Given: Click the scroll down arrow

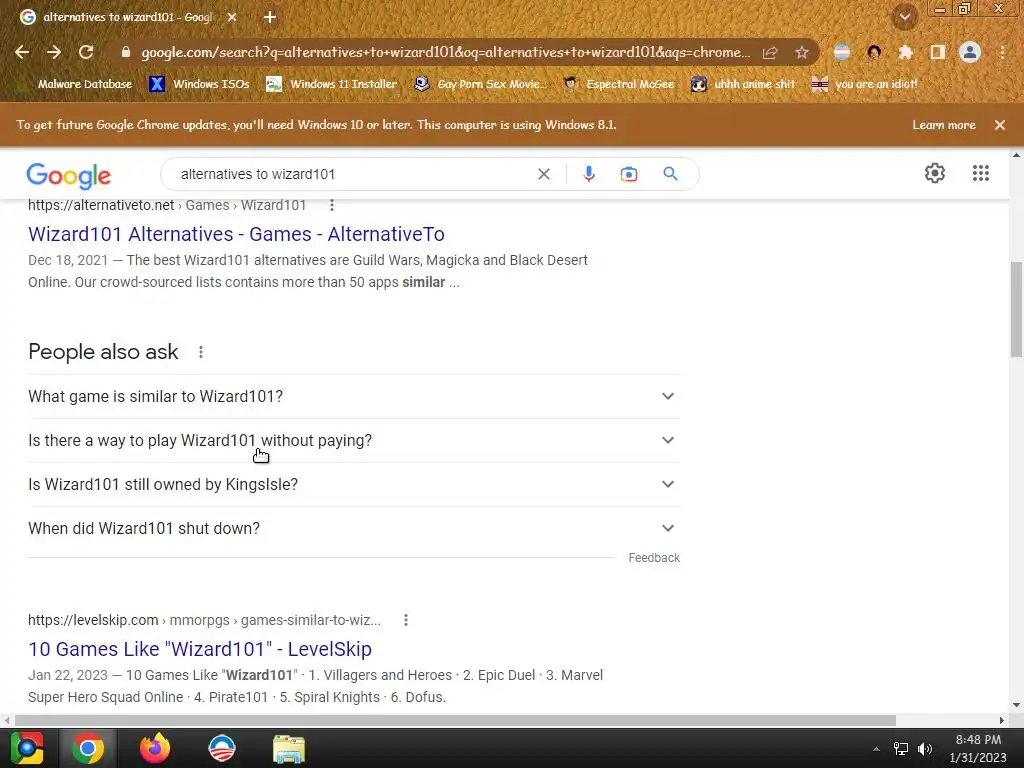Looking at the screenshot, I should pyautogui.click(x=1016, y=705).
